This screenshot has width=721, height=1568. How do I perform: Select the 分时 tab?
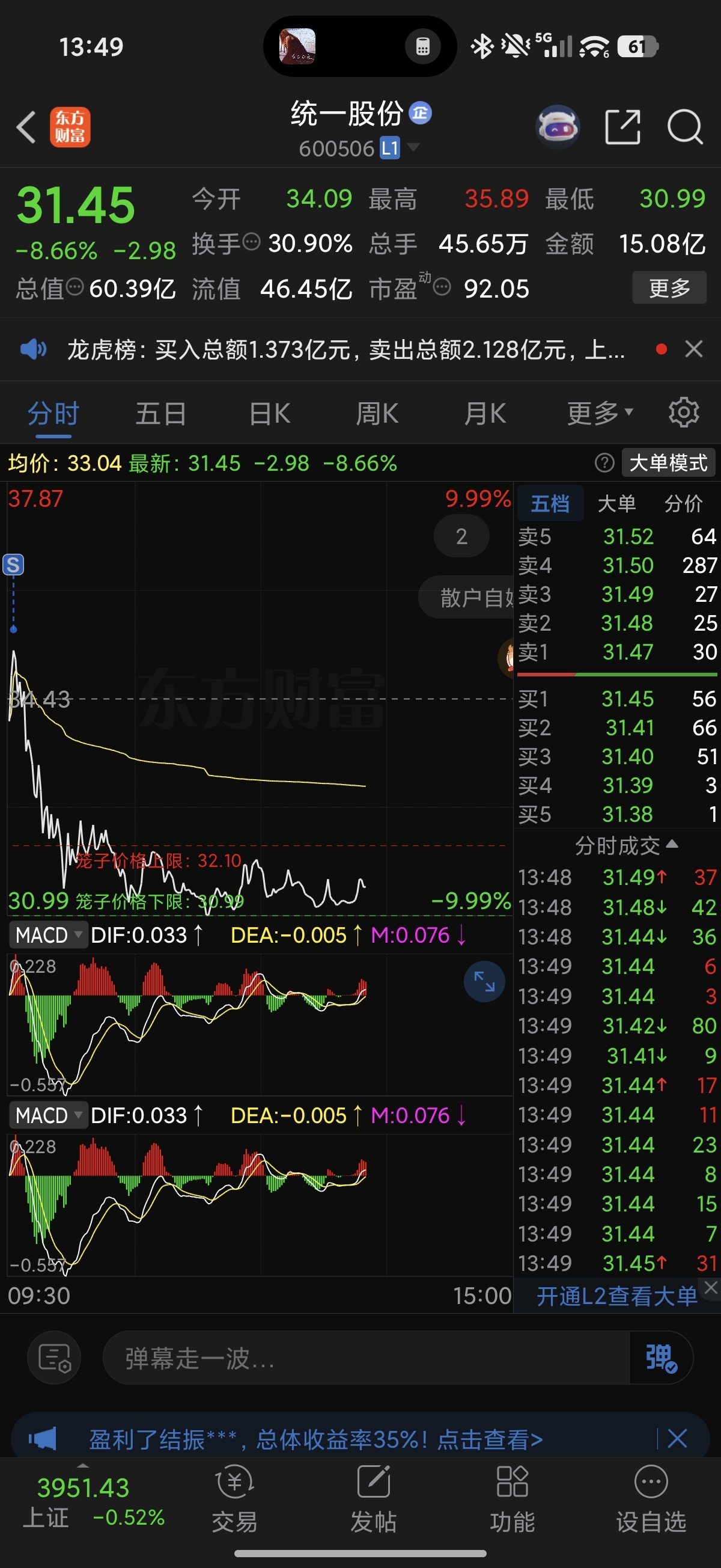[x=53, y=414]
